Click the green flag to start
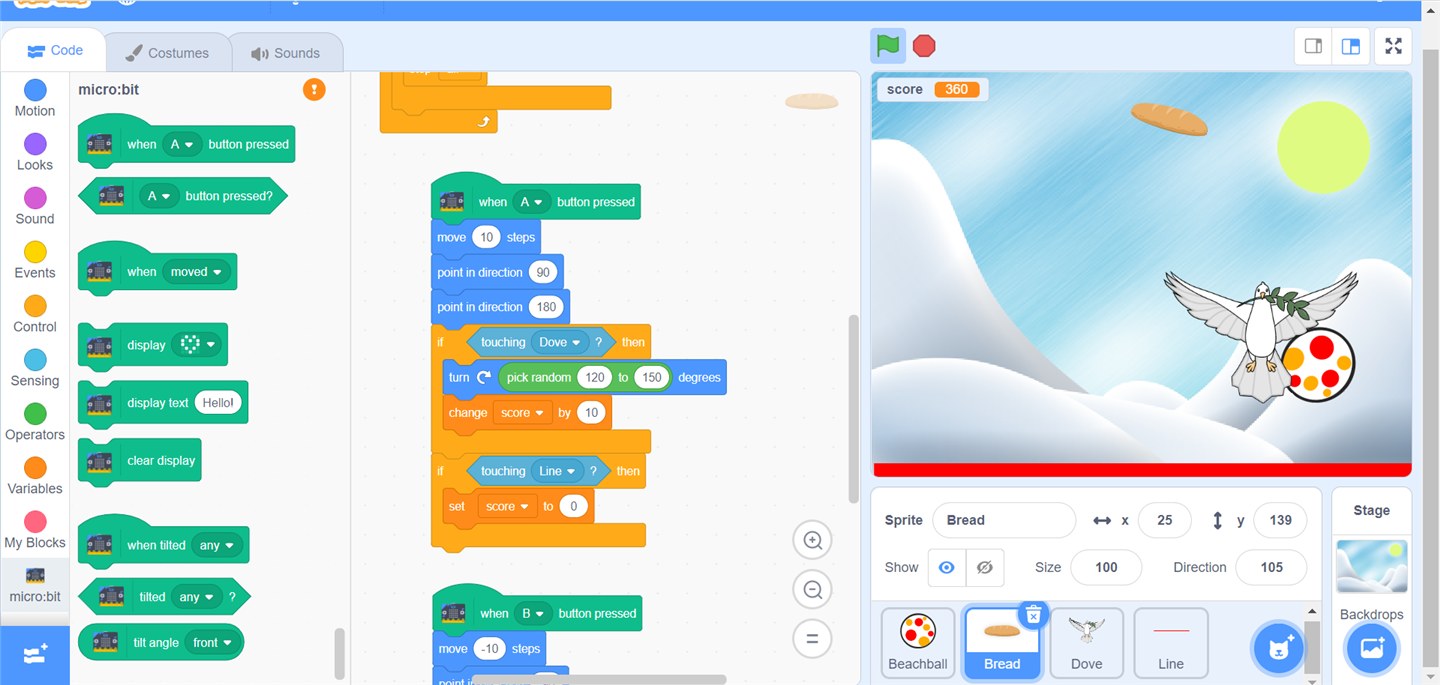Image resolution: width=1440 pixels, height=685 pixels. click(887, 46)
